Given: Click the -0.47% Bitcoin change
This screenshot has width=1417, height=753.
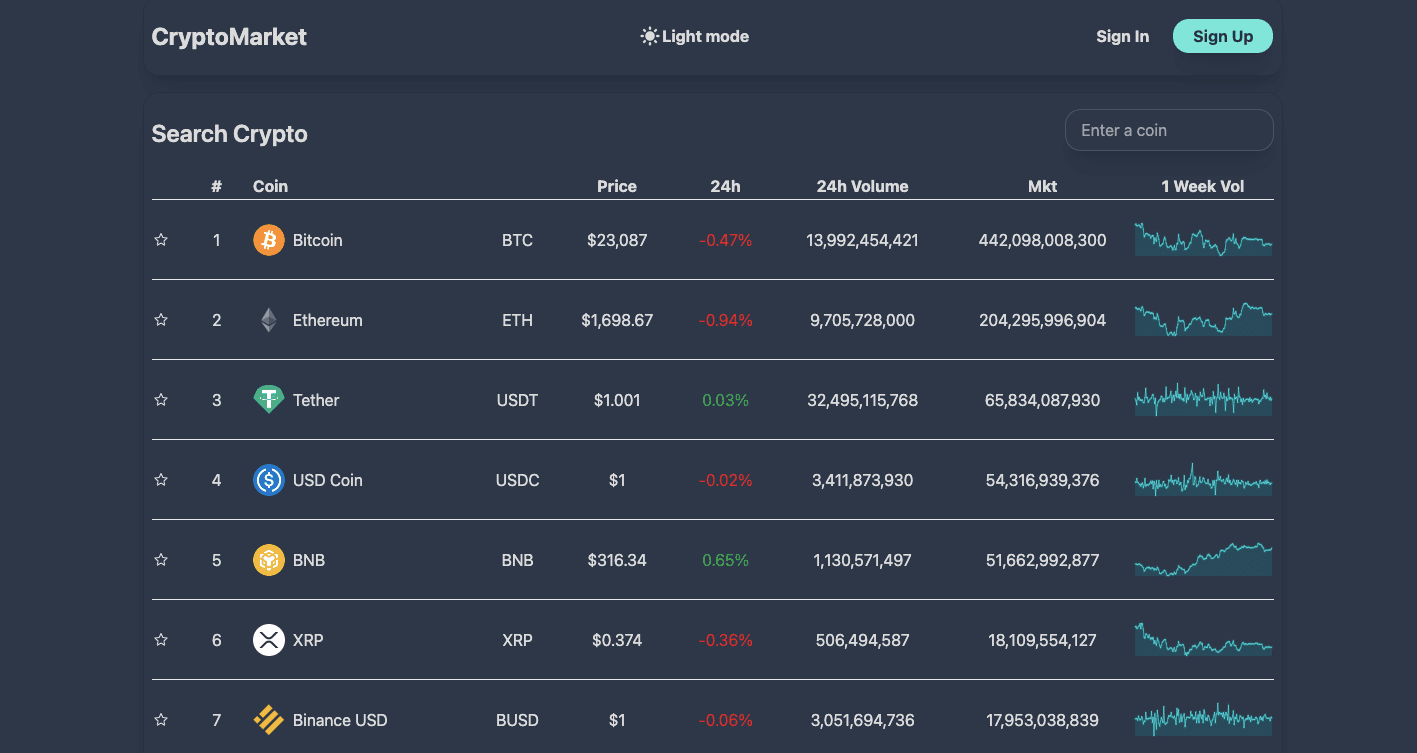Looking at the screenshot, I should (725, 240).
